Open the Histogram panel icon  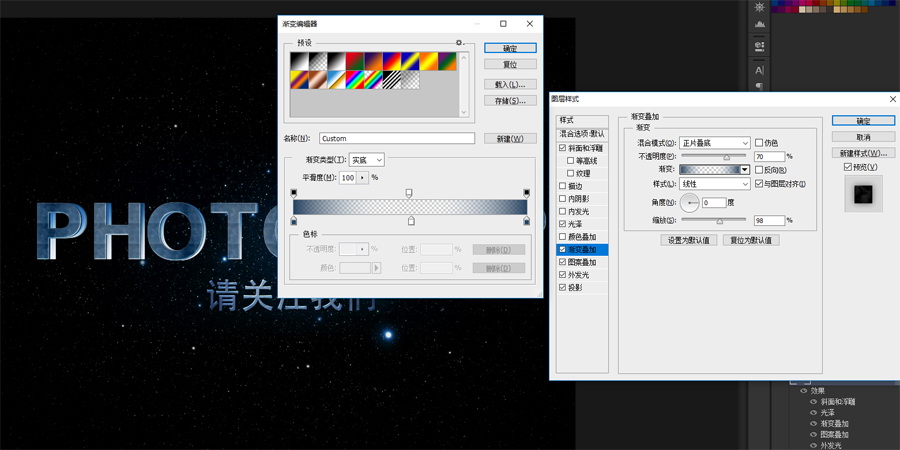pyautogui.click(x=759, y=24)
